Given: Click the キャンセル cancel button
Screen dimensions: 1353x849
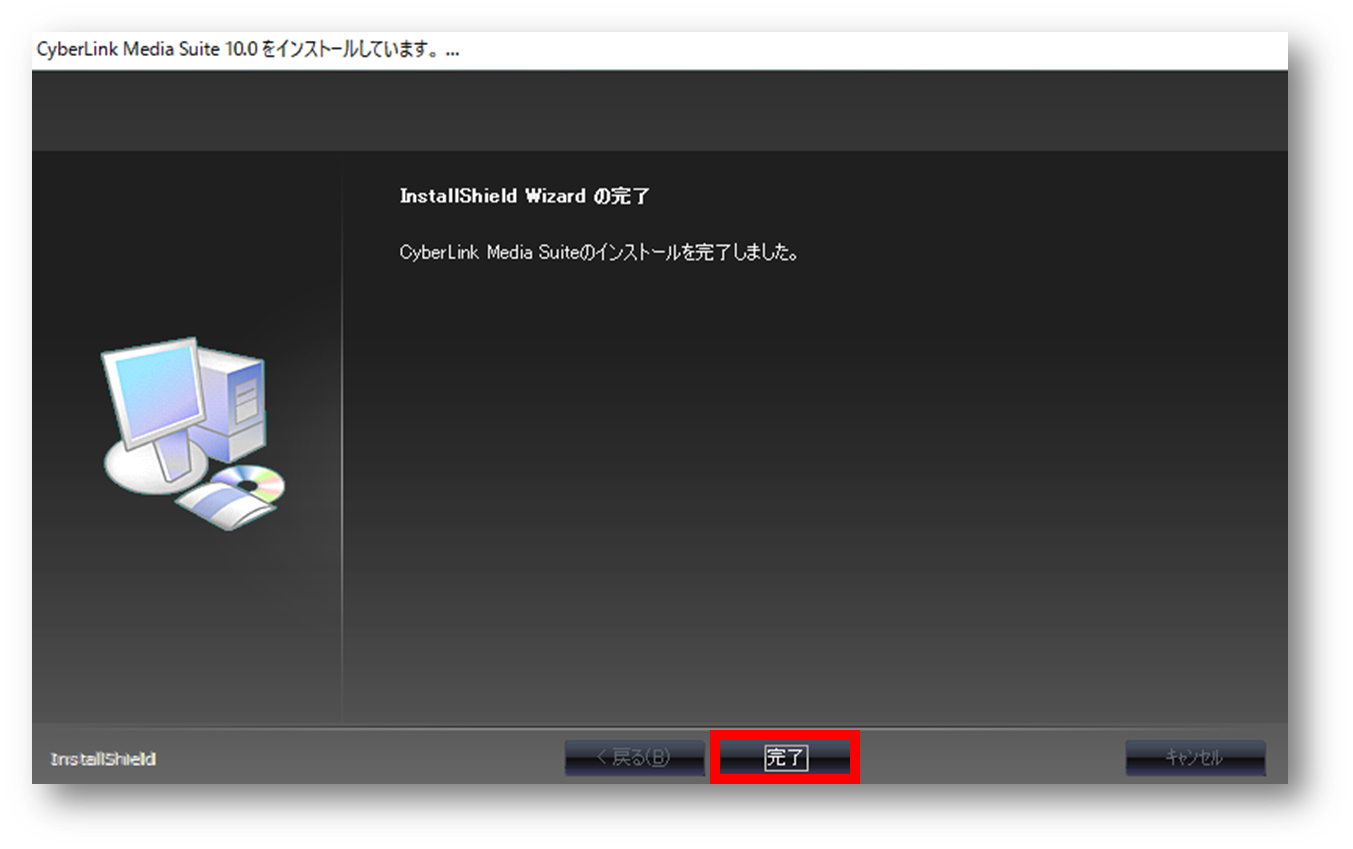Looking at the screenshot, I should pyautogui.click(x=1195, y=758).
